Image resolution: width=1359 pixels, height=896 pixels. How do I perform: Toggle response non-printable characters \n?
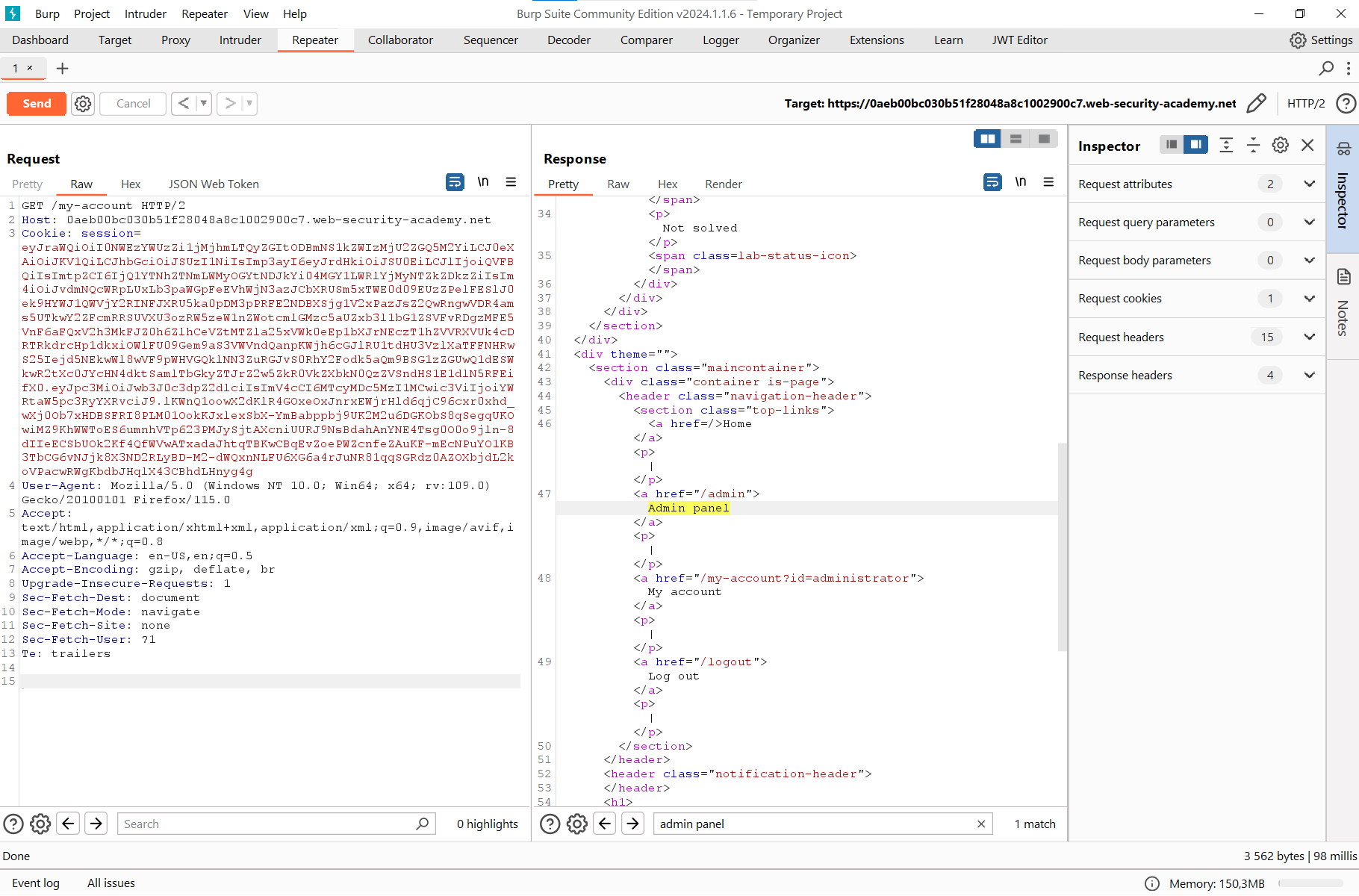(1021, 182)
